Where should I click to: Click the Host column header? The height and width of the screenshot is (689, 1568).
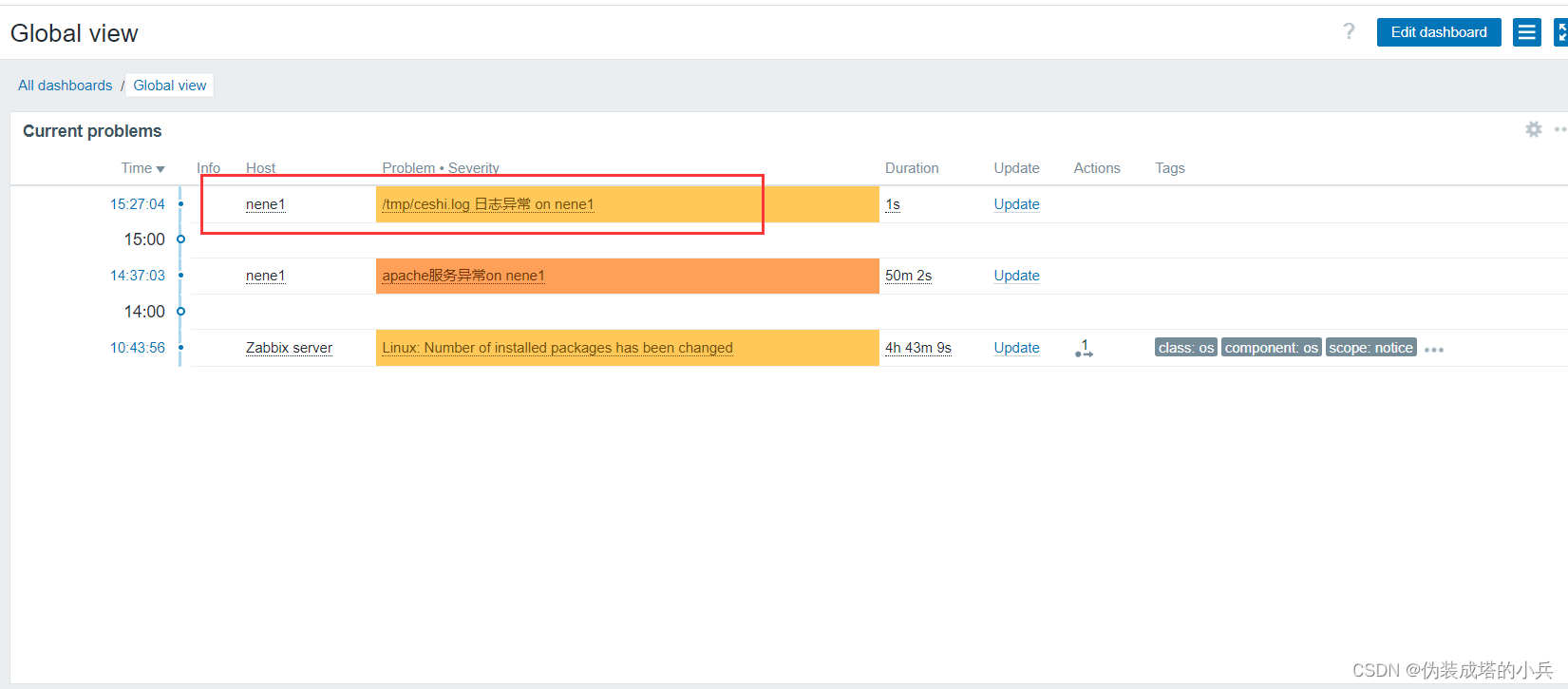[x=260, y=168]
